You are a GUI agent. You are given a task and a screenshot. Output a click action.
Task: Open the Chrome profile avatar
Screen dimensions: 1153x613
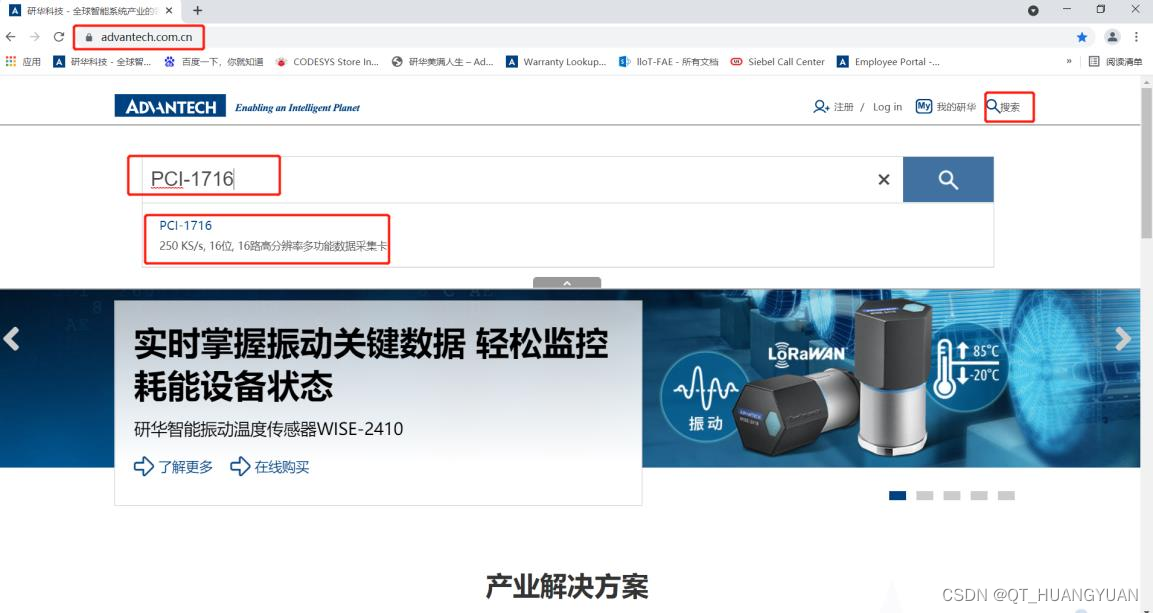point(1113,37)
